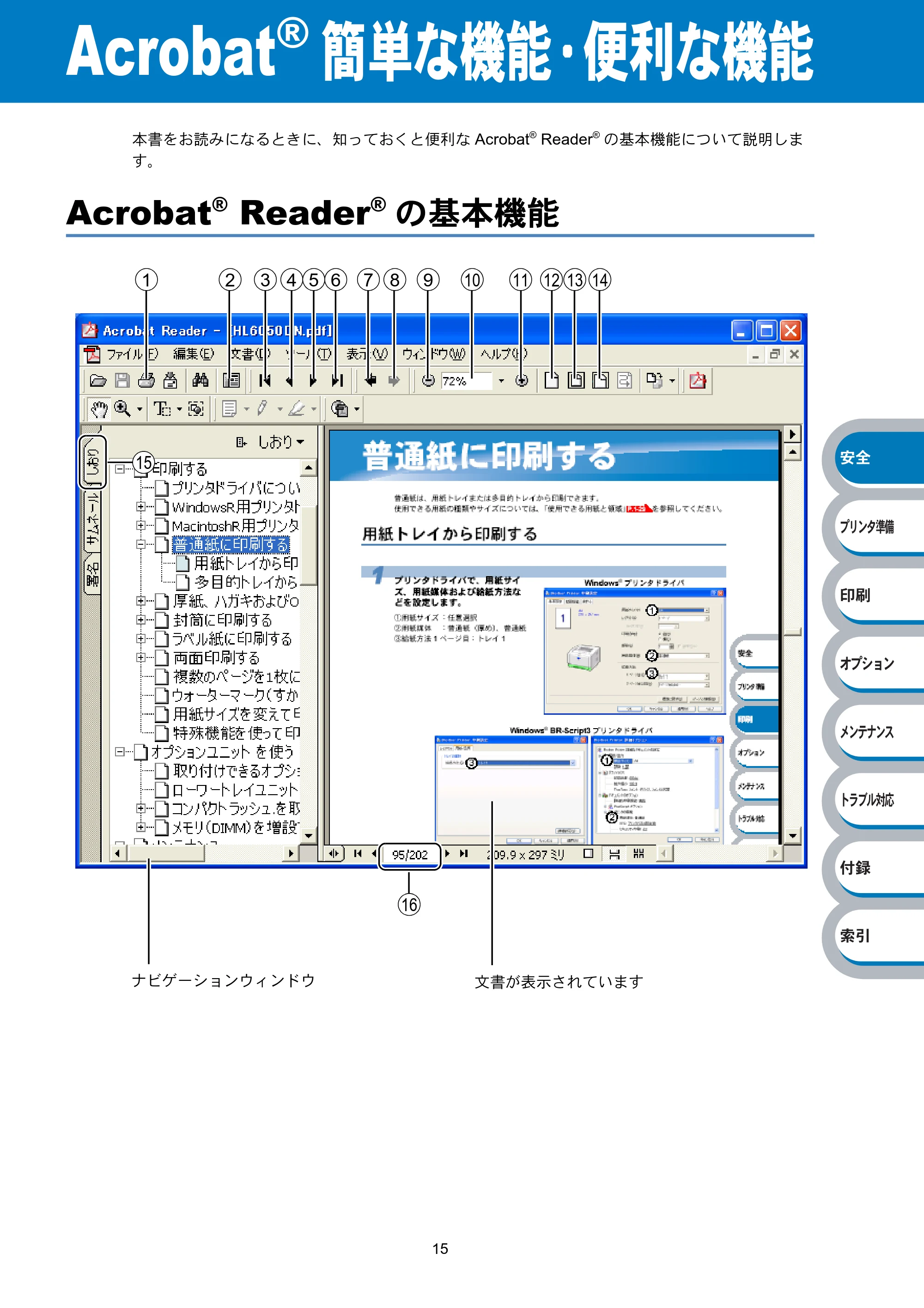Select the Zoom magnifier tool
This screenshot has width=924, height=1308.
122,408
